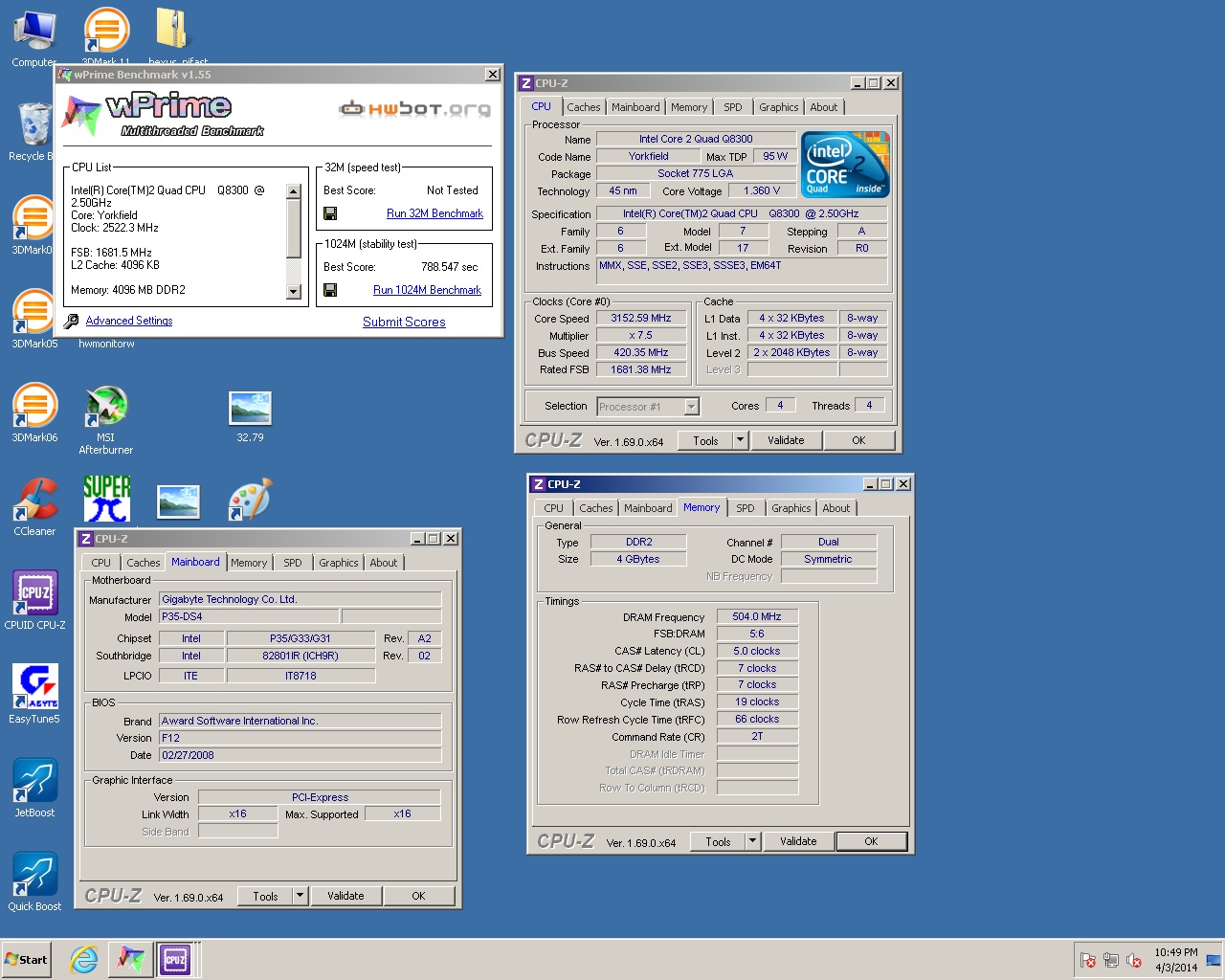Viewport: 1225px width, 980px height.
Task: Click the volume icon in system tray
Action: [1134, 960]
